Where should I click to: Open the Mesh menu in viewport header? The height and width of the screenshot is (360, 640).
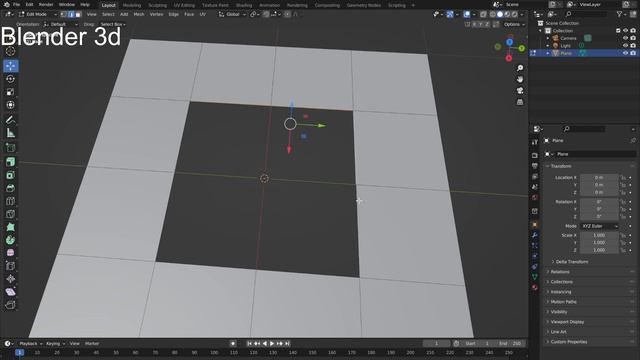pos(139,14)
